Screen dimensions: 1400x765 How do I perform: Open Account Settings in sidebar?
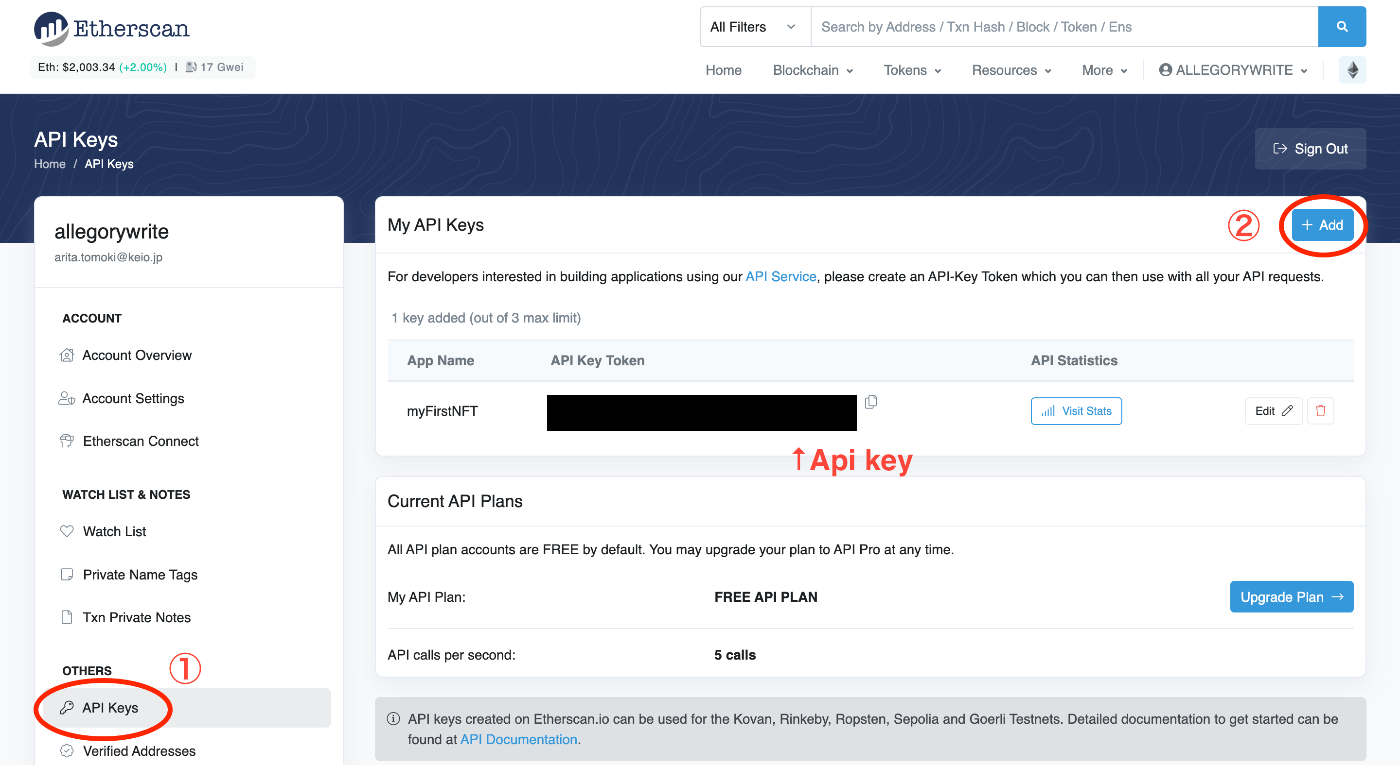point(133,398)
